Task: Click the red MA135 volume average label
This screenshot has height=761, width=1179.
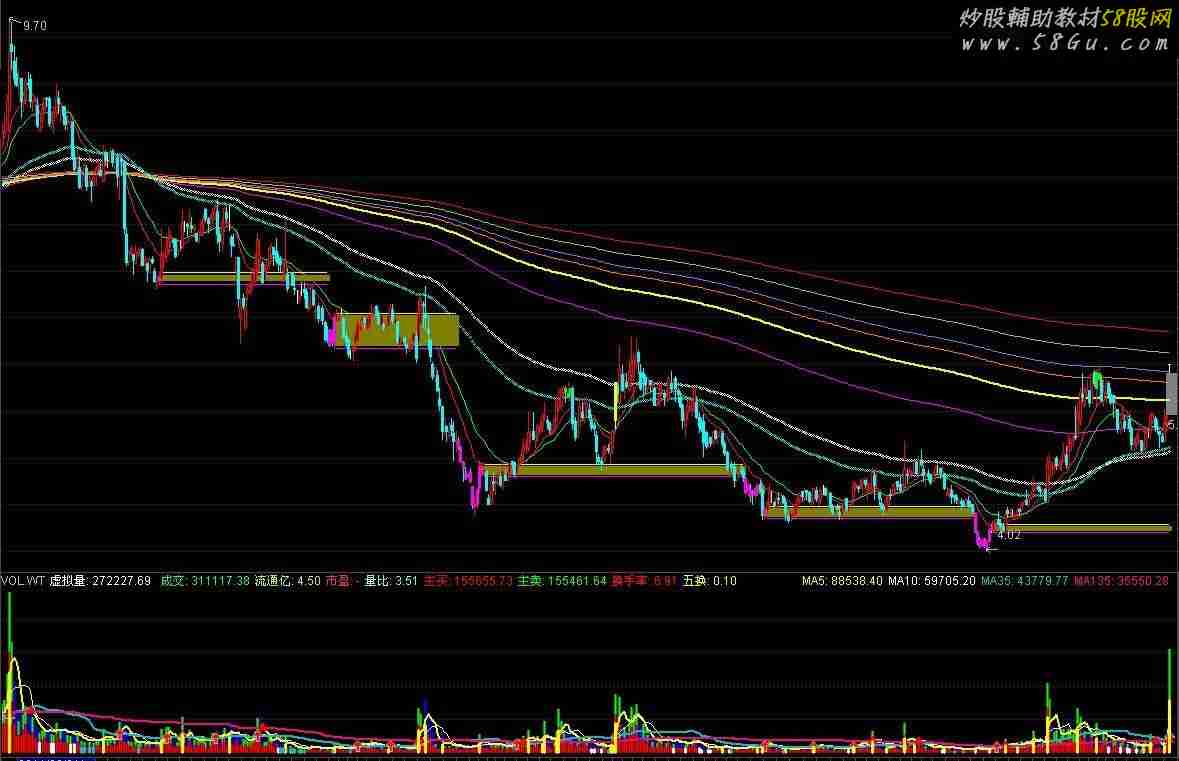Action: point(1121,581)
